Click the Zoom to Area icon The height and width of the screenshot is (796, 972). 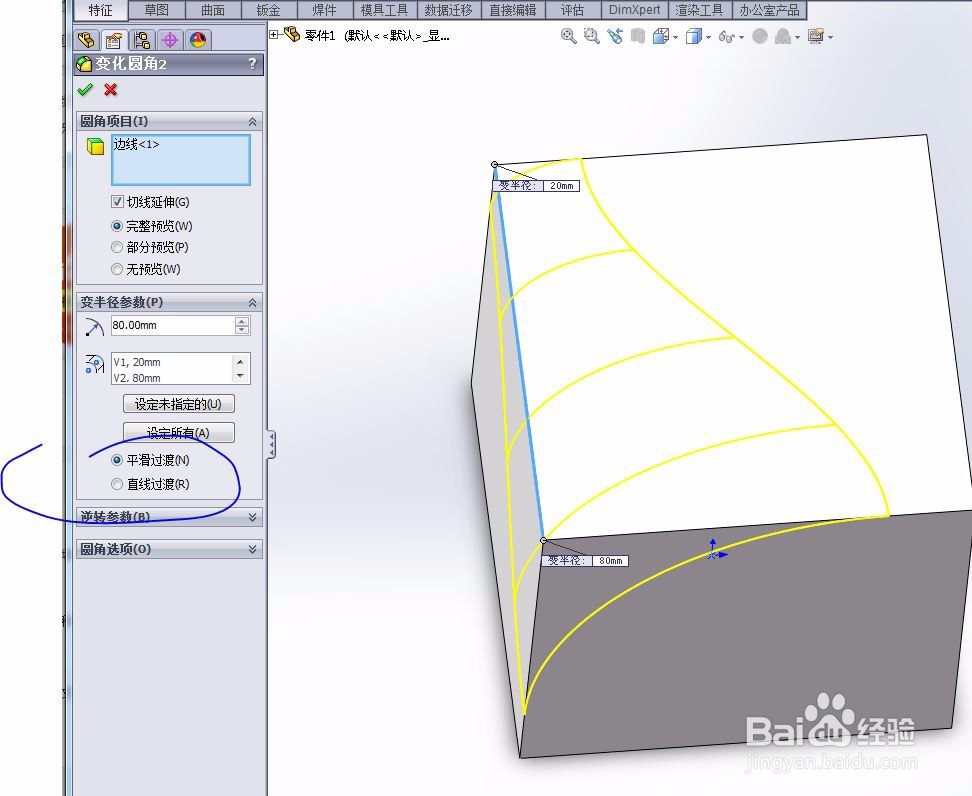click(591, 36)
